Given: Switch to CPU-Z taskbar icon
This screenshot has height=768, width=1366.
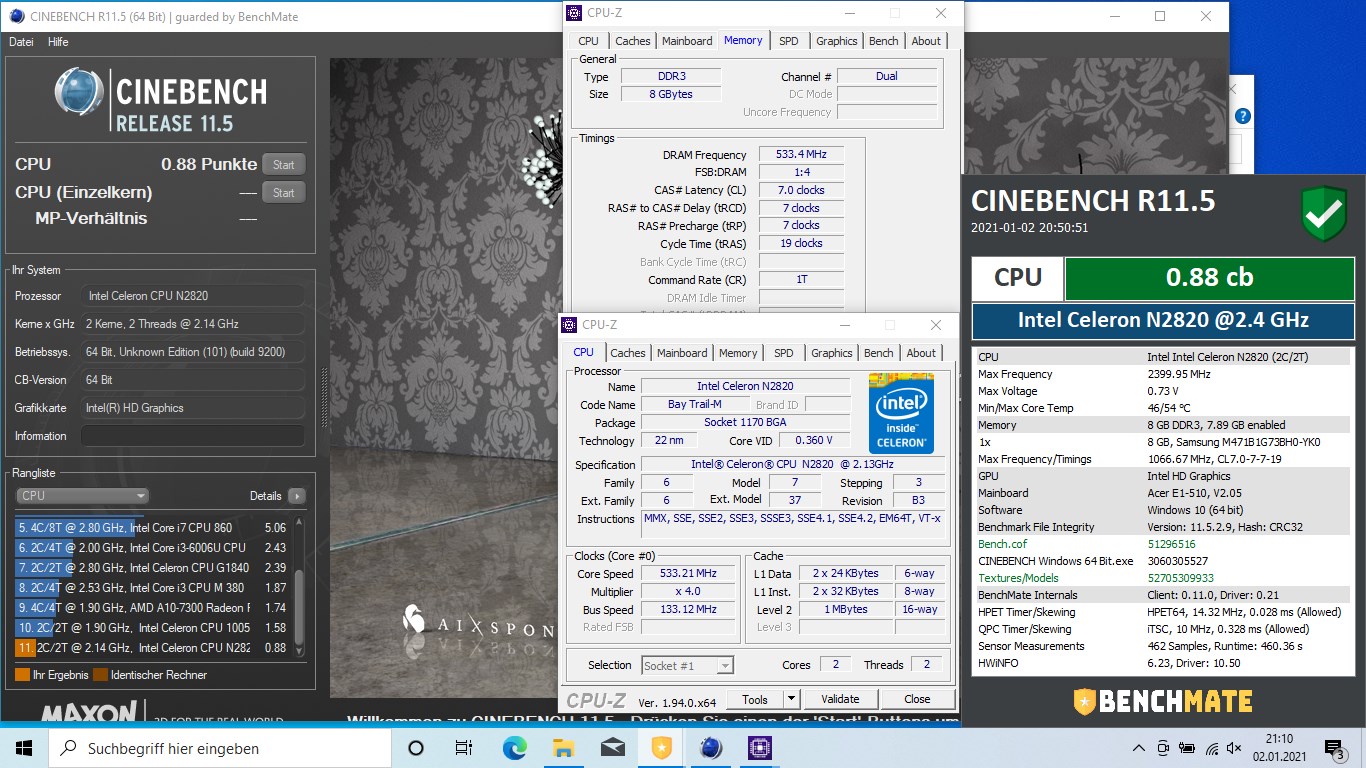Looking at the screenshot, I should 759,747.
